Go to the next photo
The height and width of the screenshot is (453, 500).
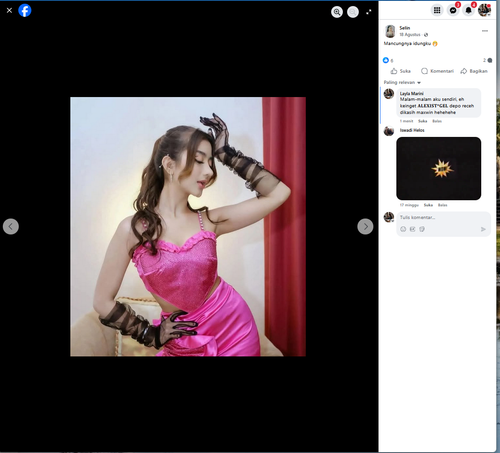[365, 226]
